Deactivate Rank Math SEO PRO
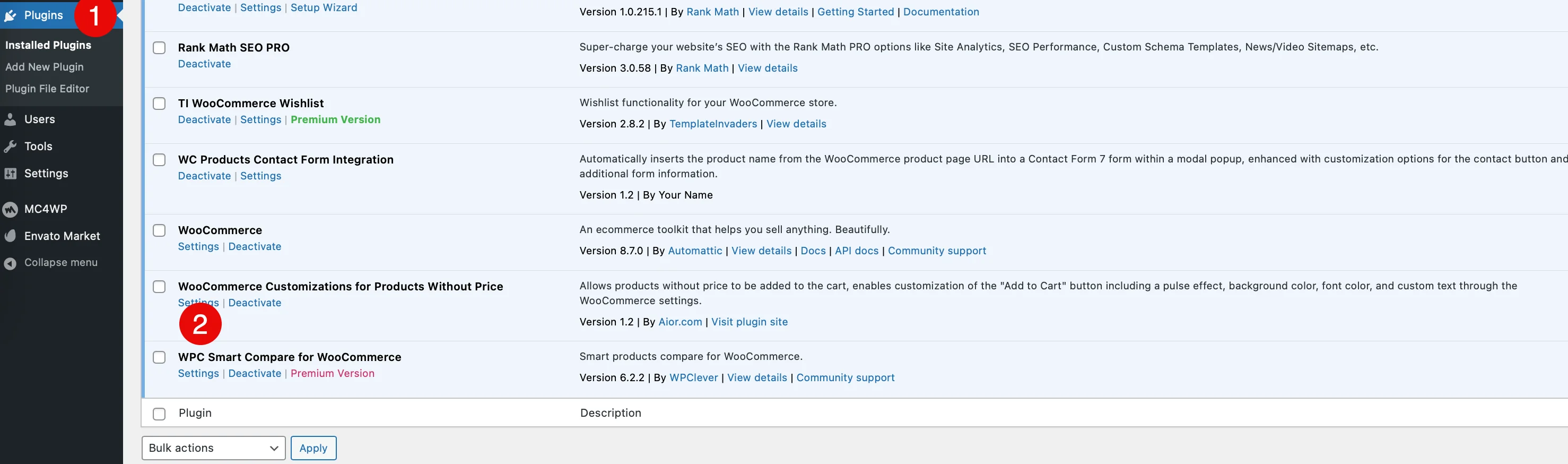This screenshot has height=464, width=1568. [205, 64]
